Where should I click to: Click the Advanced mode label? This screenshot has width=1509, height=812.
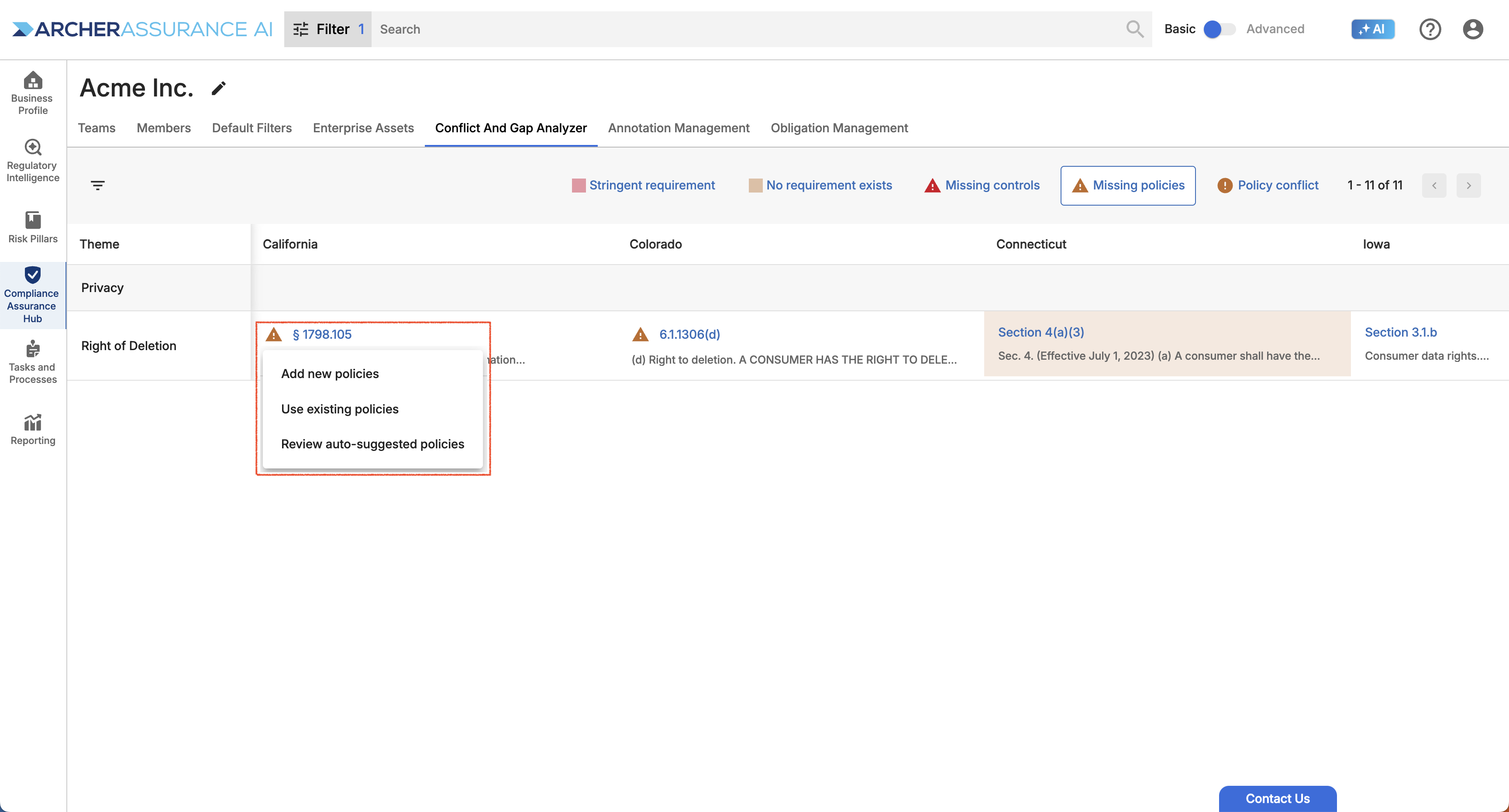(x=1275, y=29)
